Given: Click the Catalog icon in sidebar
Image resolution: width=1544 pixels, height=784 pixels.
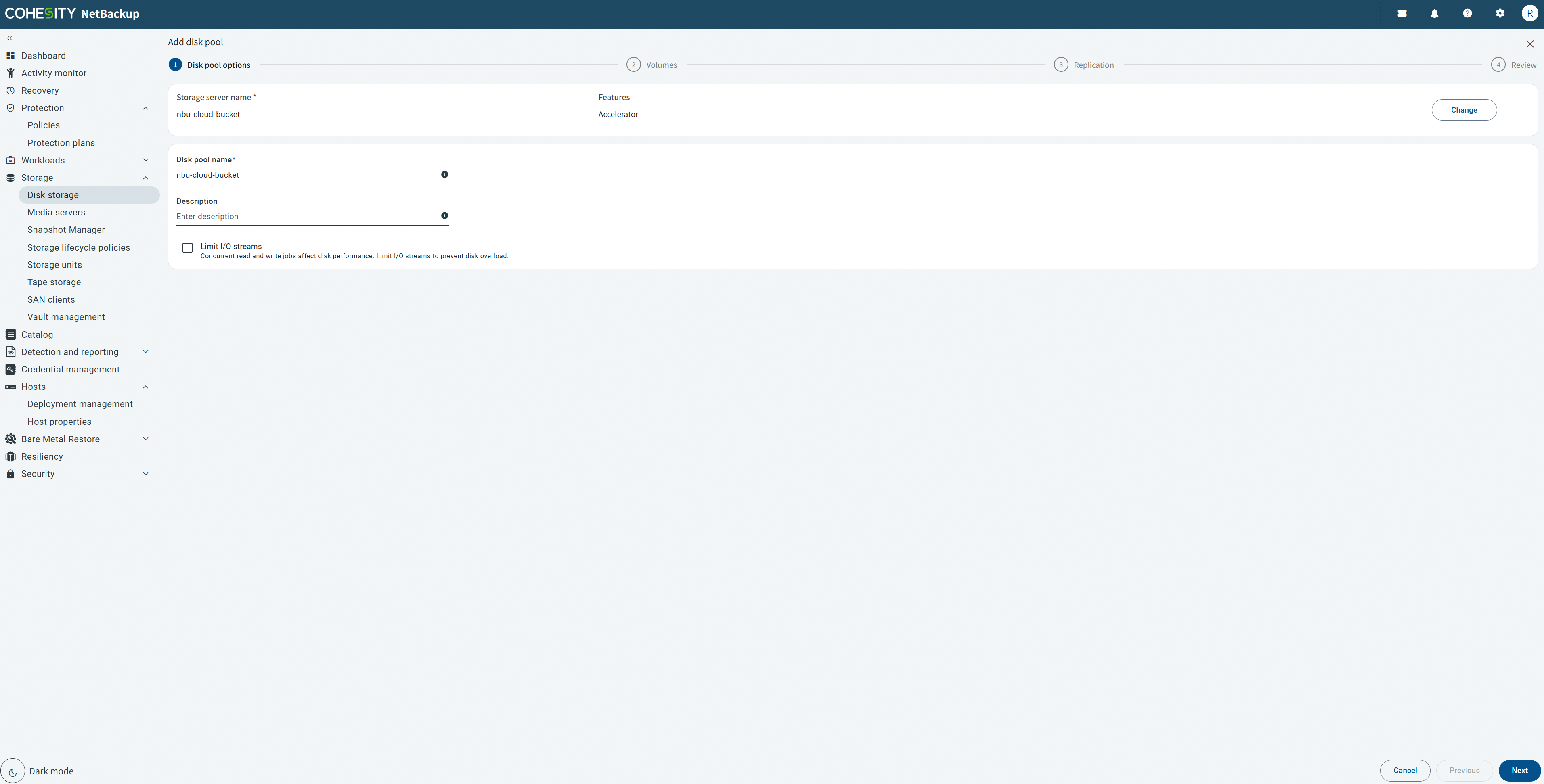Looking at the screenshot, I should [10, 334].
